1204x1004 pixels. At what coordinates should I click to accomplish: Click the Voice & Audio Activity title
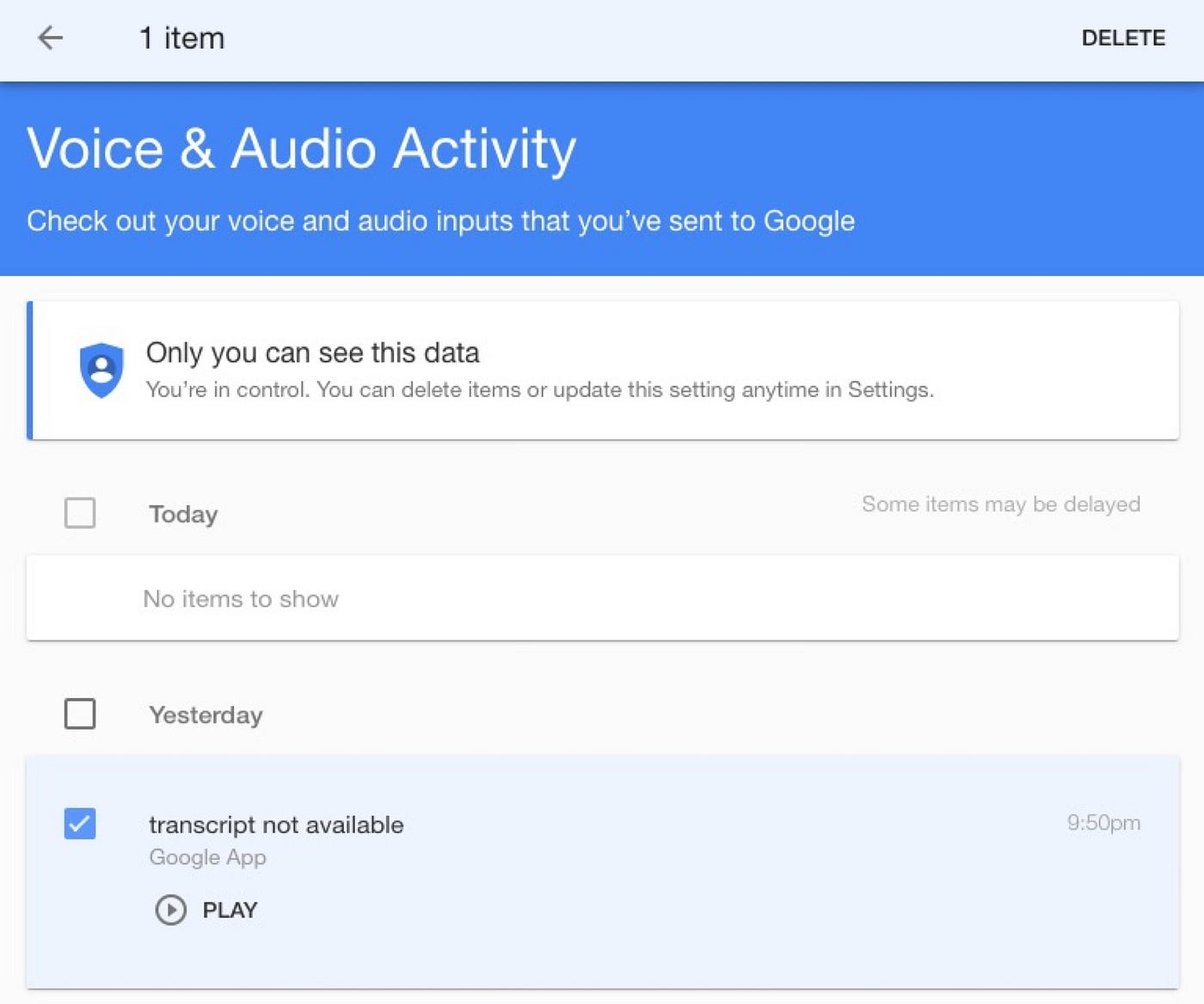click(301, 148)
